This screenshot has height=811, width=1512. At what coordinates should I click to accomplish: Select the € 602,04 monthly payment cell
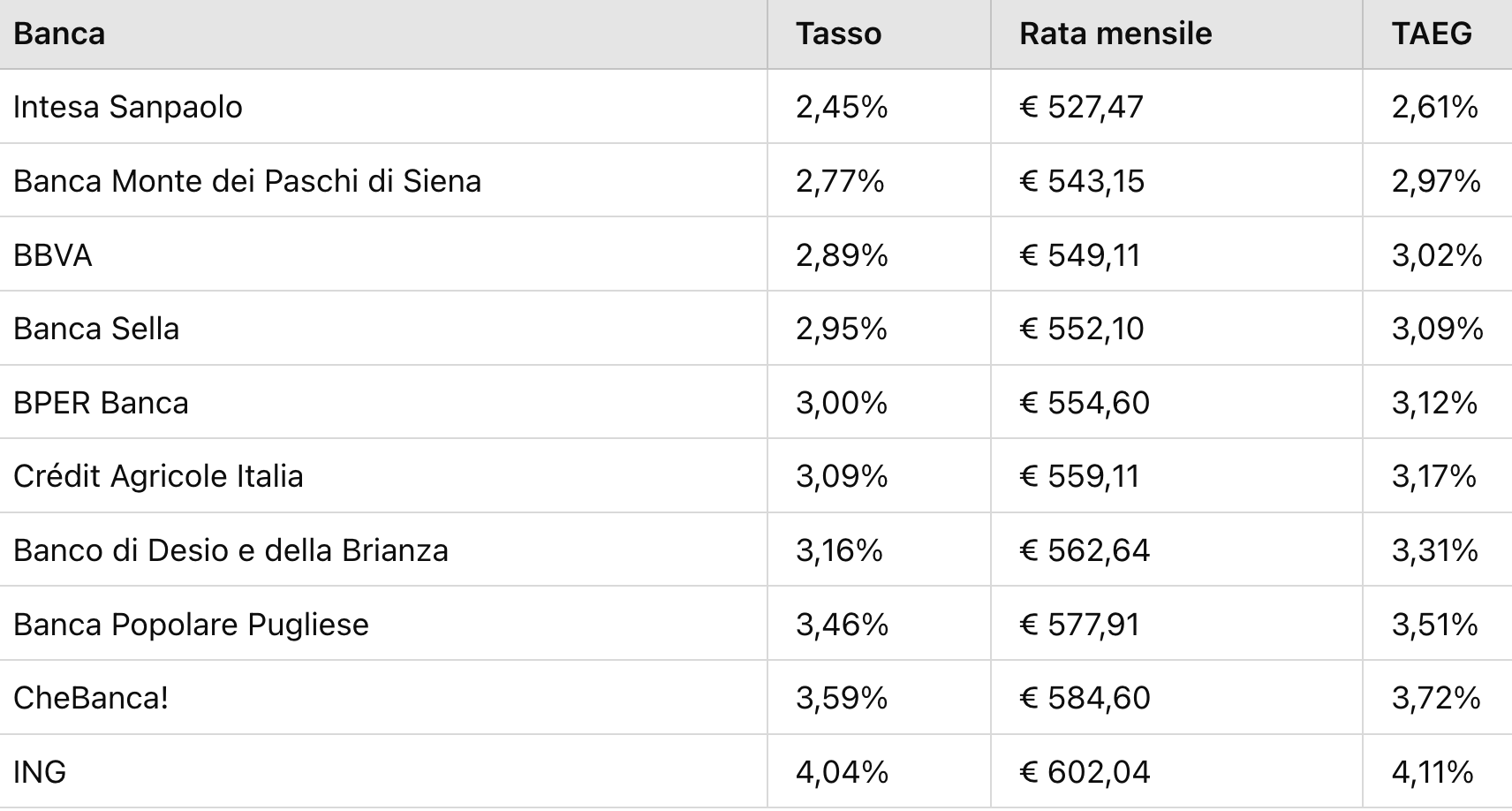point(1085,772)
